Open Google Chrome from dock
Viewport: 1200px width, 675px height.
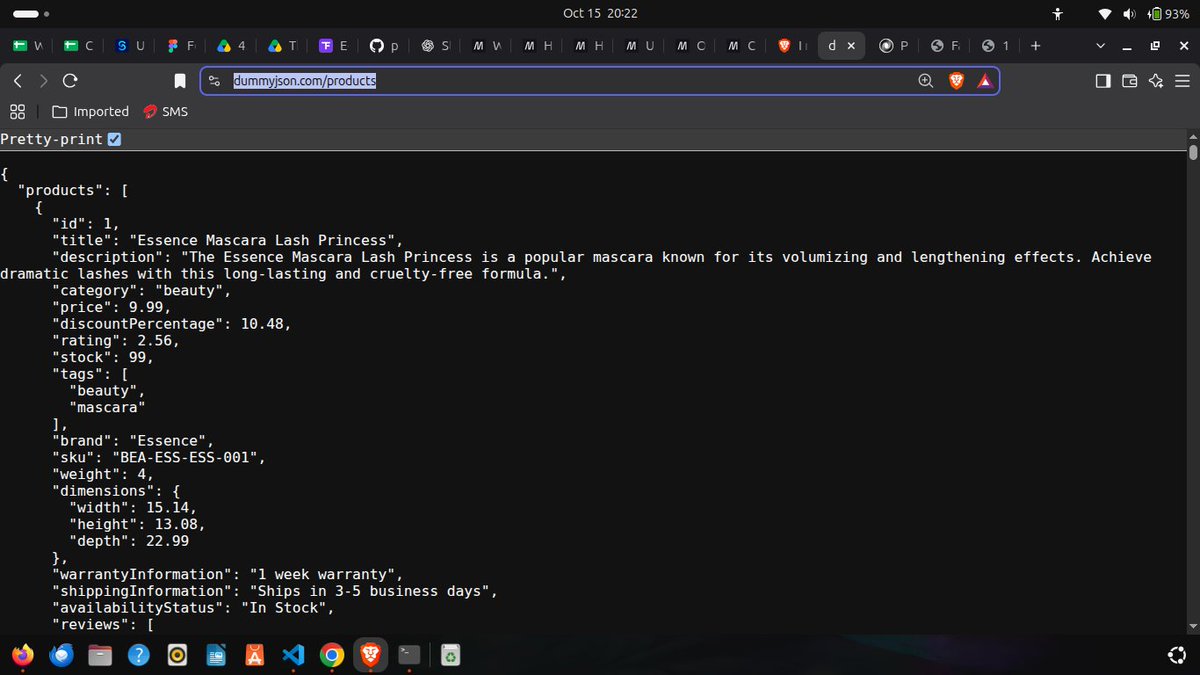[332, 655]
